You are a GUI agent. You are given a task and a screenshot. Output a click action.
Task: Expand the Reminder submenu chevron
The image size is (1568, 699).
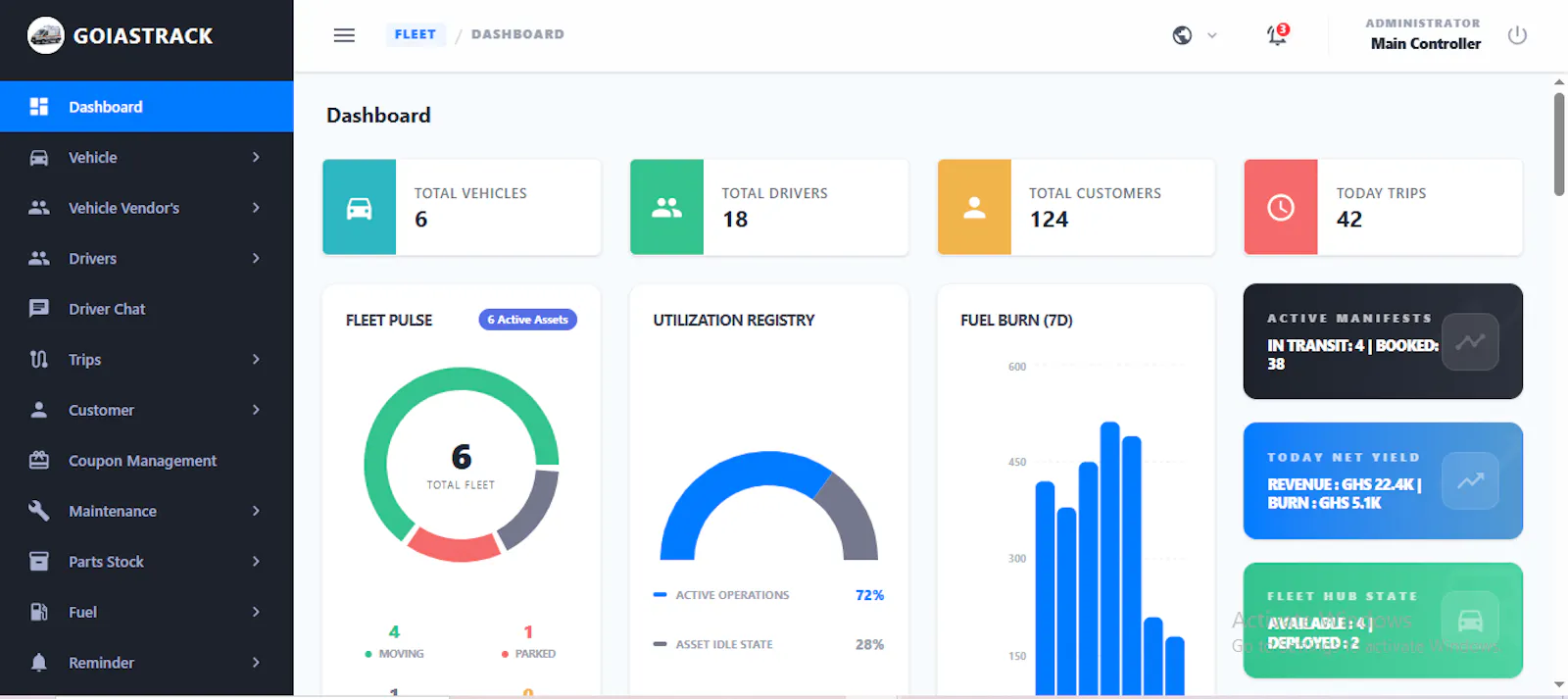click(x=256, y=663)
